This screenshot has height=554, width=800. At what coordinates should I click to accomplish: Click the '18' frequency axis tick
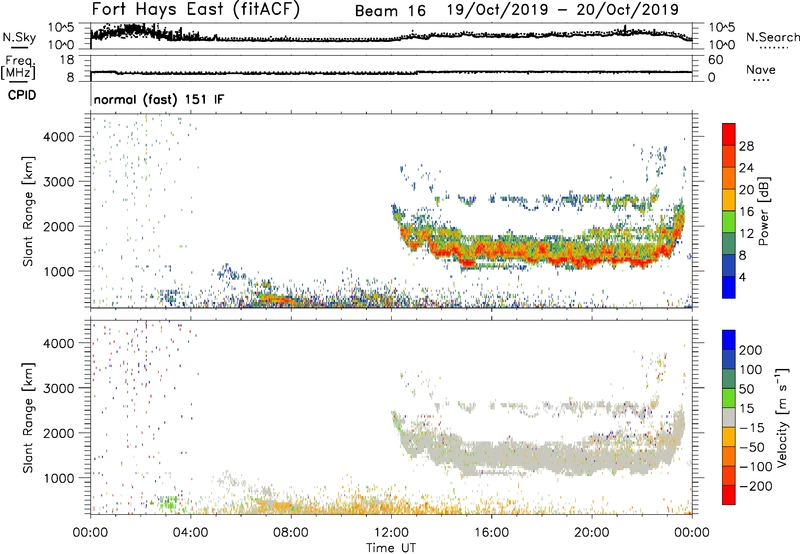(67, 60)
